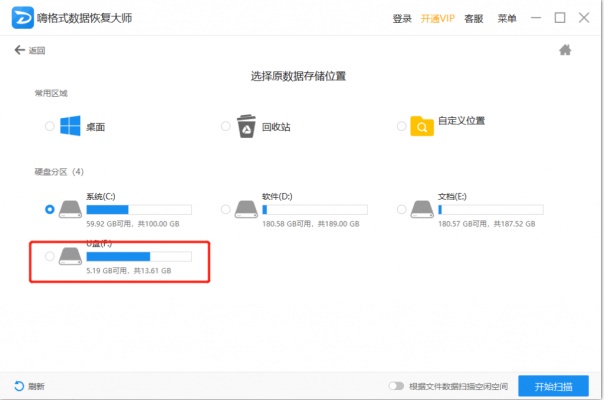The image size is (604, 400).
Task: Click the custom location folder icon
Action: [422, 126]
